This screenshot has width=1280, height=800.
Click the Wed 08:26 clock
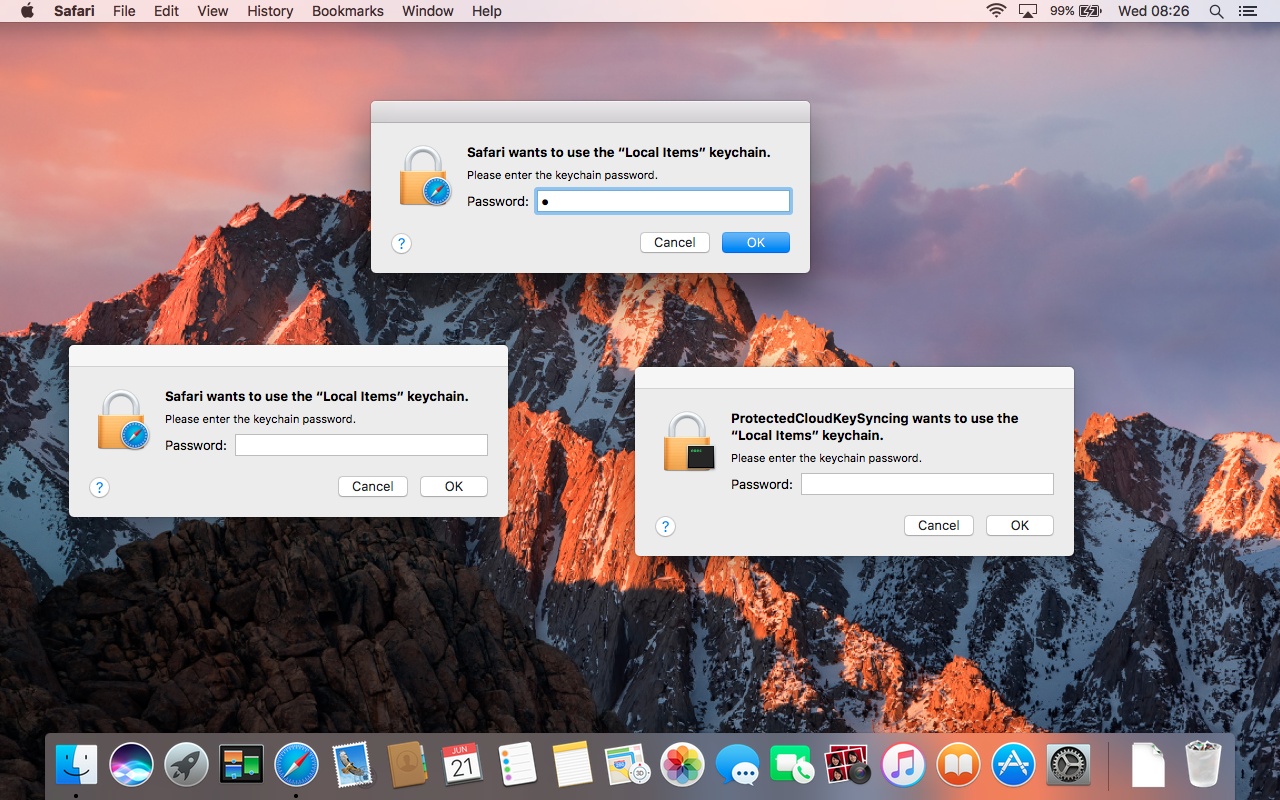pyautogui.click(x=1154, y=11)
